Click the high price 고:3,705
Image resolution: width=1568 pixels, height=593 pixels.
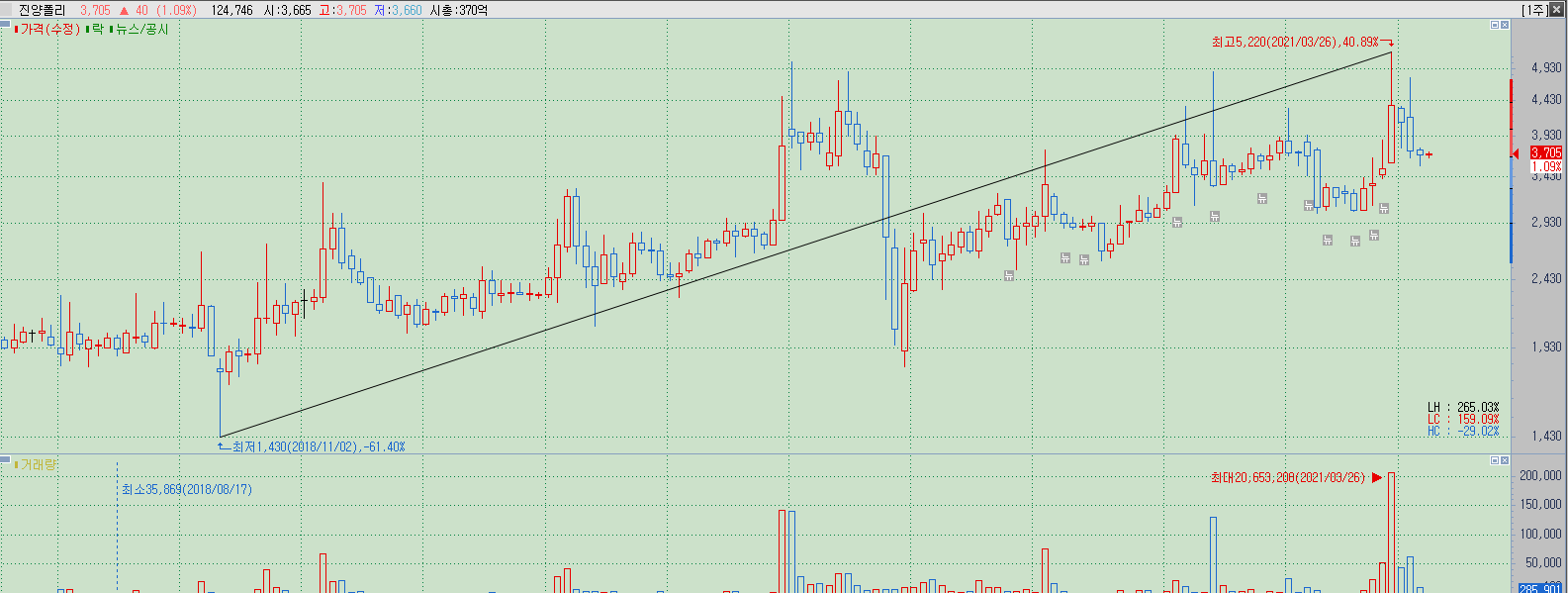[x=343, y=10]
